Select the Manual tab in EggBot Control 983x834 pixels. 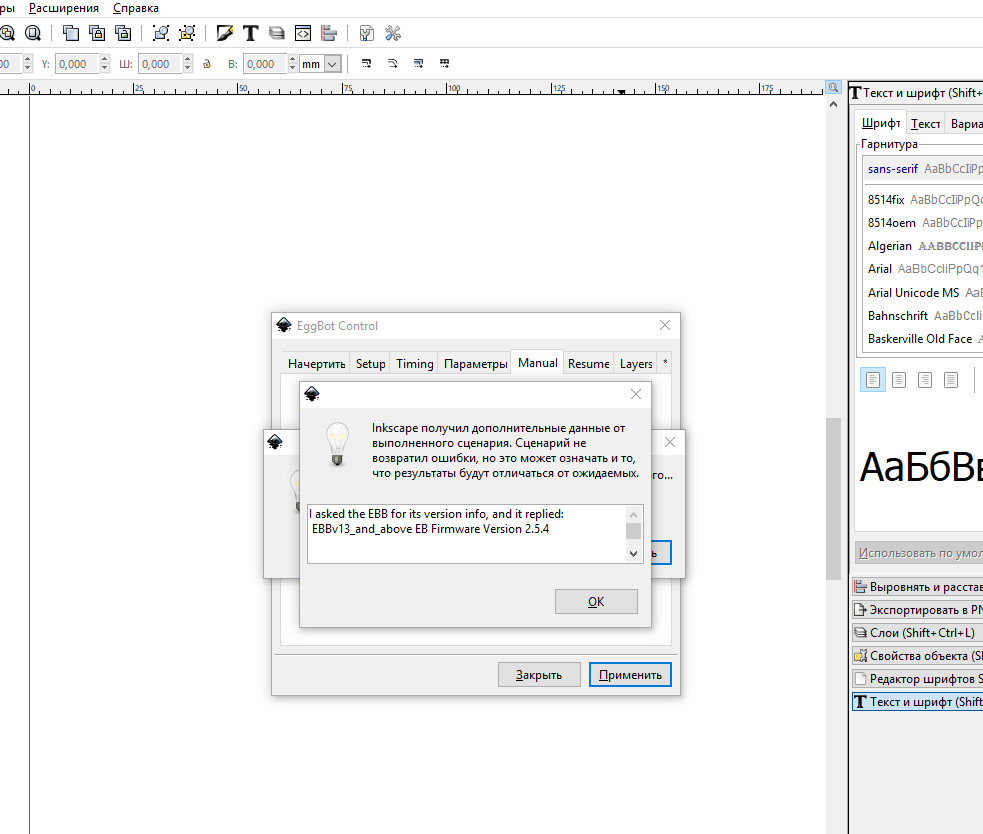click(x=538, y=362)
